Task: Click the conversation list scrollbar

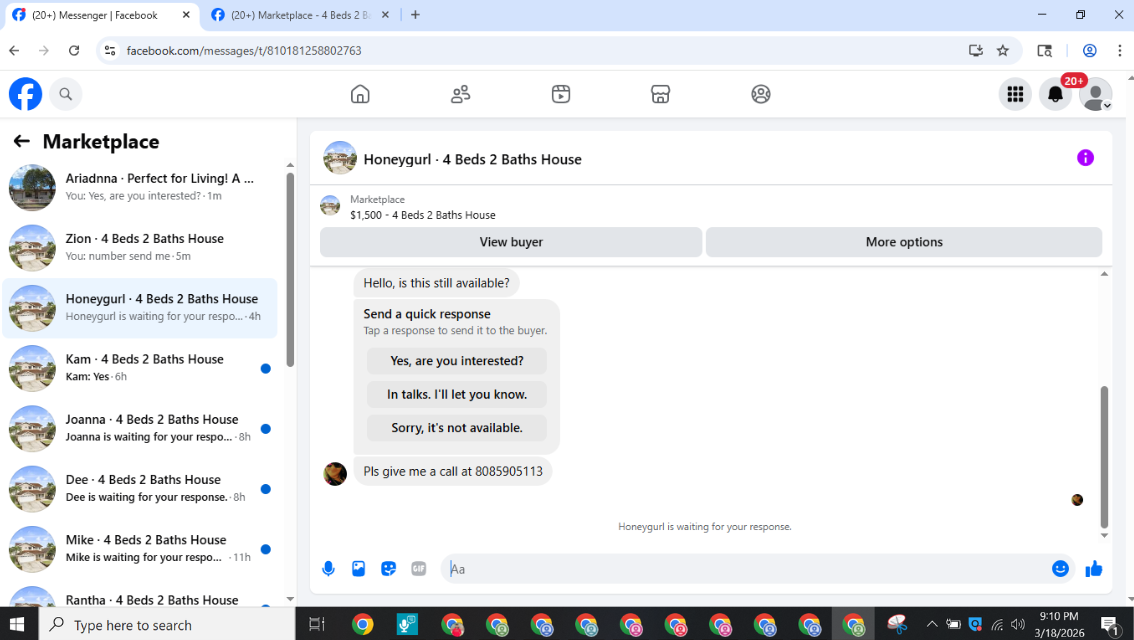Action: 290,269
